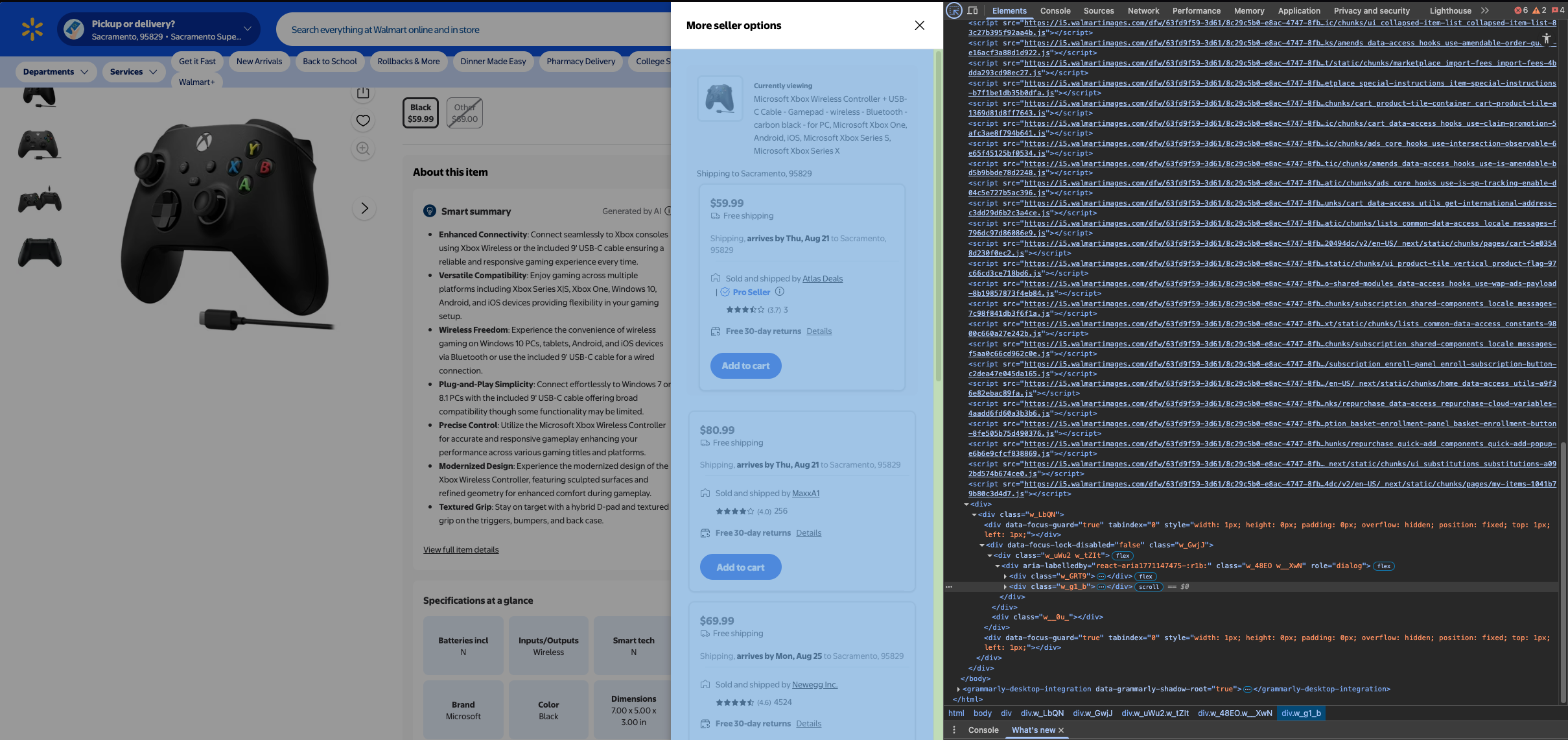Click Pro Seller info icon
Screen dimensions: 1568x740
point(780,292)
